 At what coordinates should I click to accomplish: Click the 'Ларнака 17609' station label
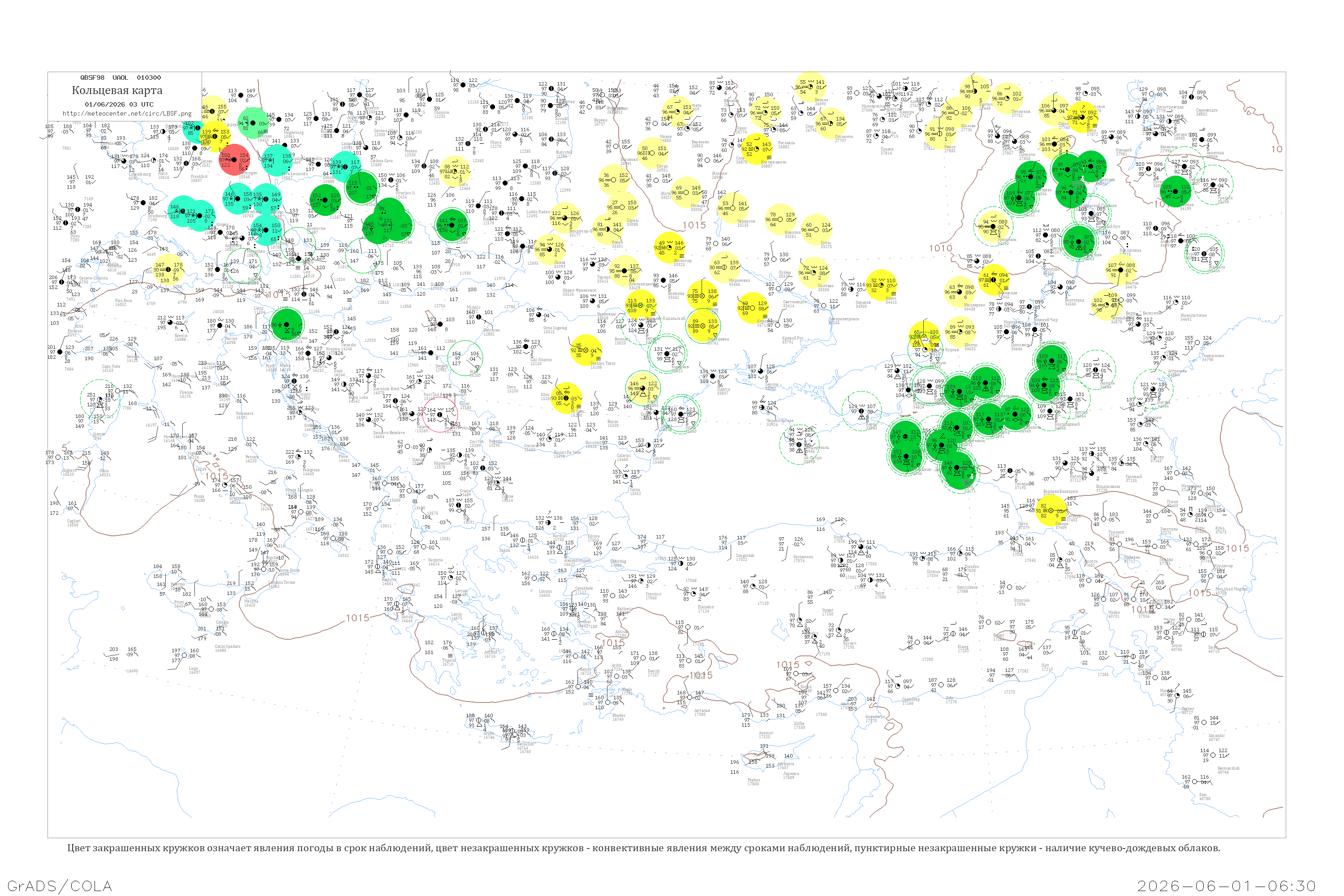coord(791,775)
